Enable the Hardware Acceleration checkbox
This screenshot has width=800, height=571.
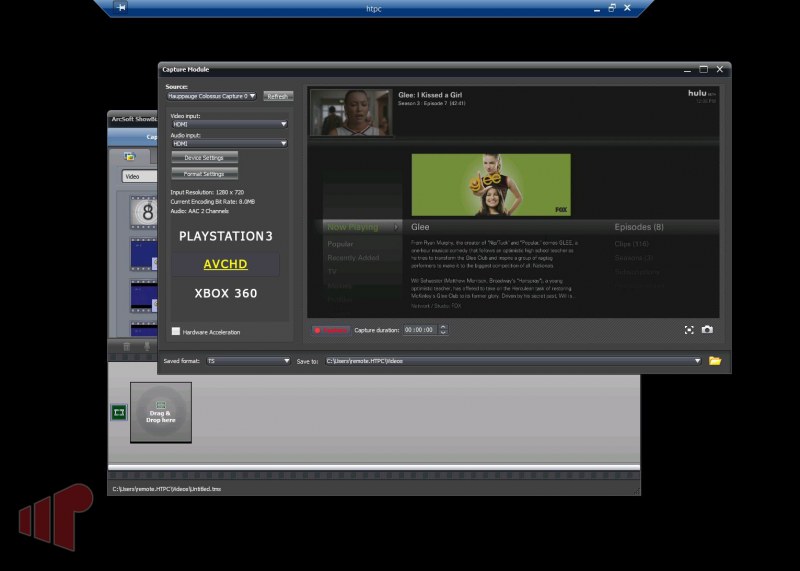(x=176, y=331)
